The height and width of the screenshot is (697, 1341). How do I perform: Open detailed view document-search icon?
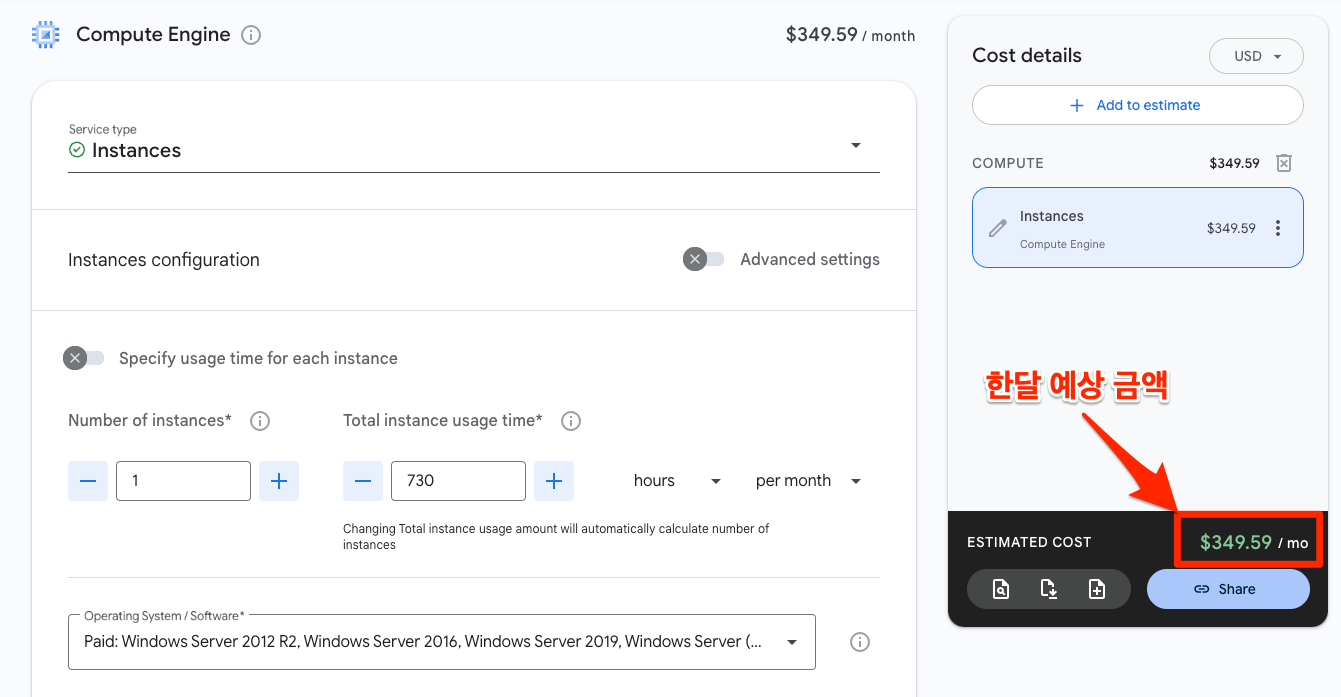coord(1001,589)
